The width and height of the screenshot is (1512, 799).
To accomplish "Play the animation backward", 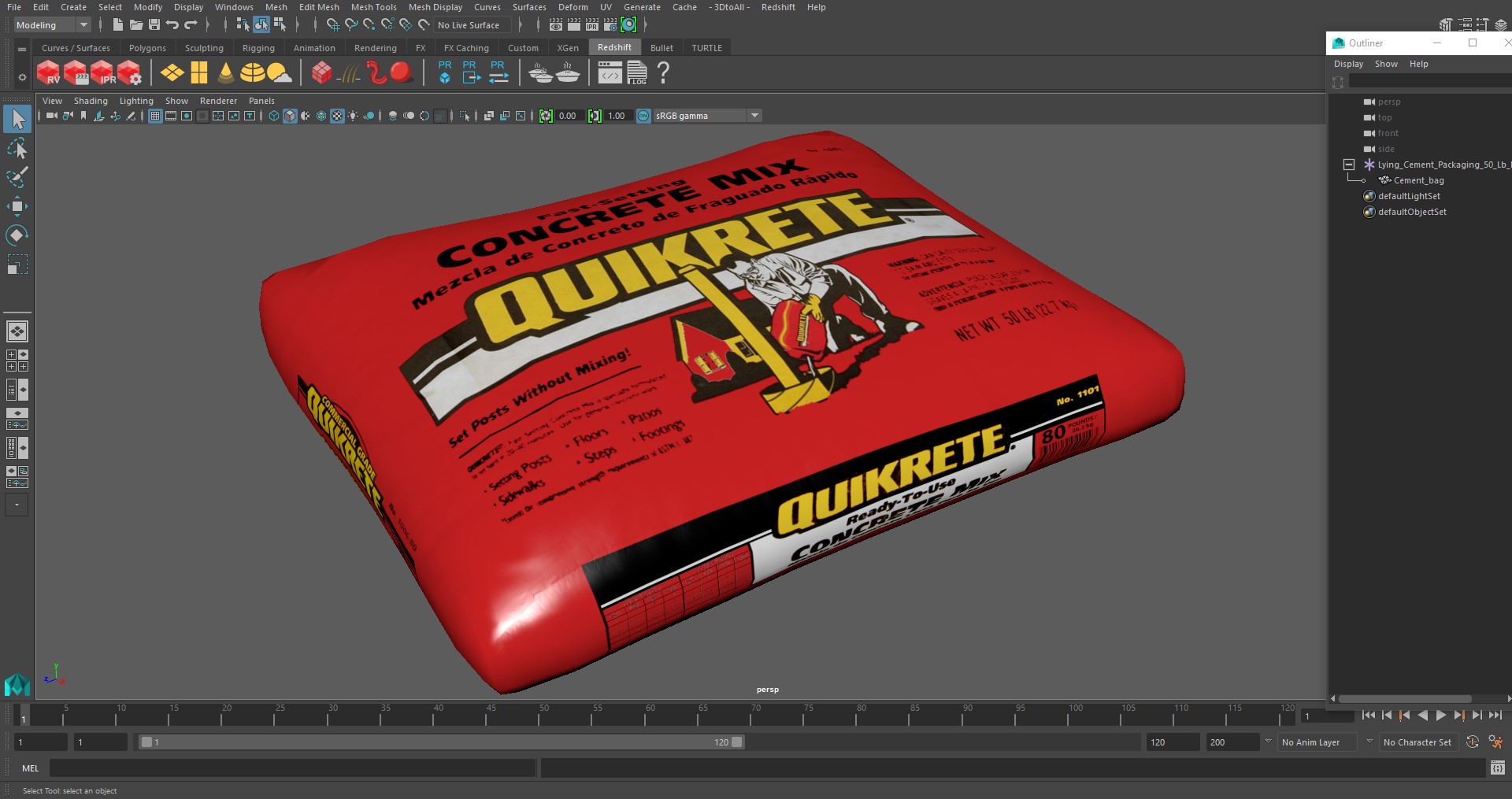I will pyautogui.click(x=1422, y=716).
